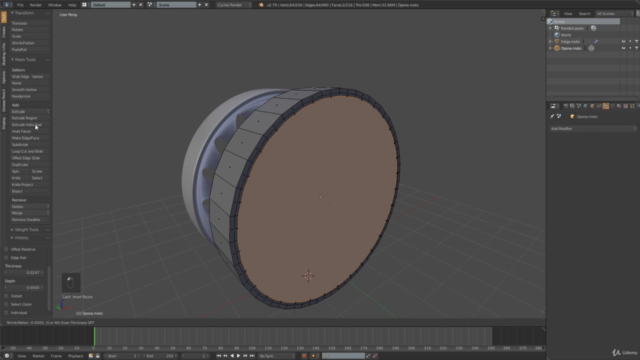640x360 pixels.
Task: Click the Loop Cut and Slide button
Action: 30,151
